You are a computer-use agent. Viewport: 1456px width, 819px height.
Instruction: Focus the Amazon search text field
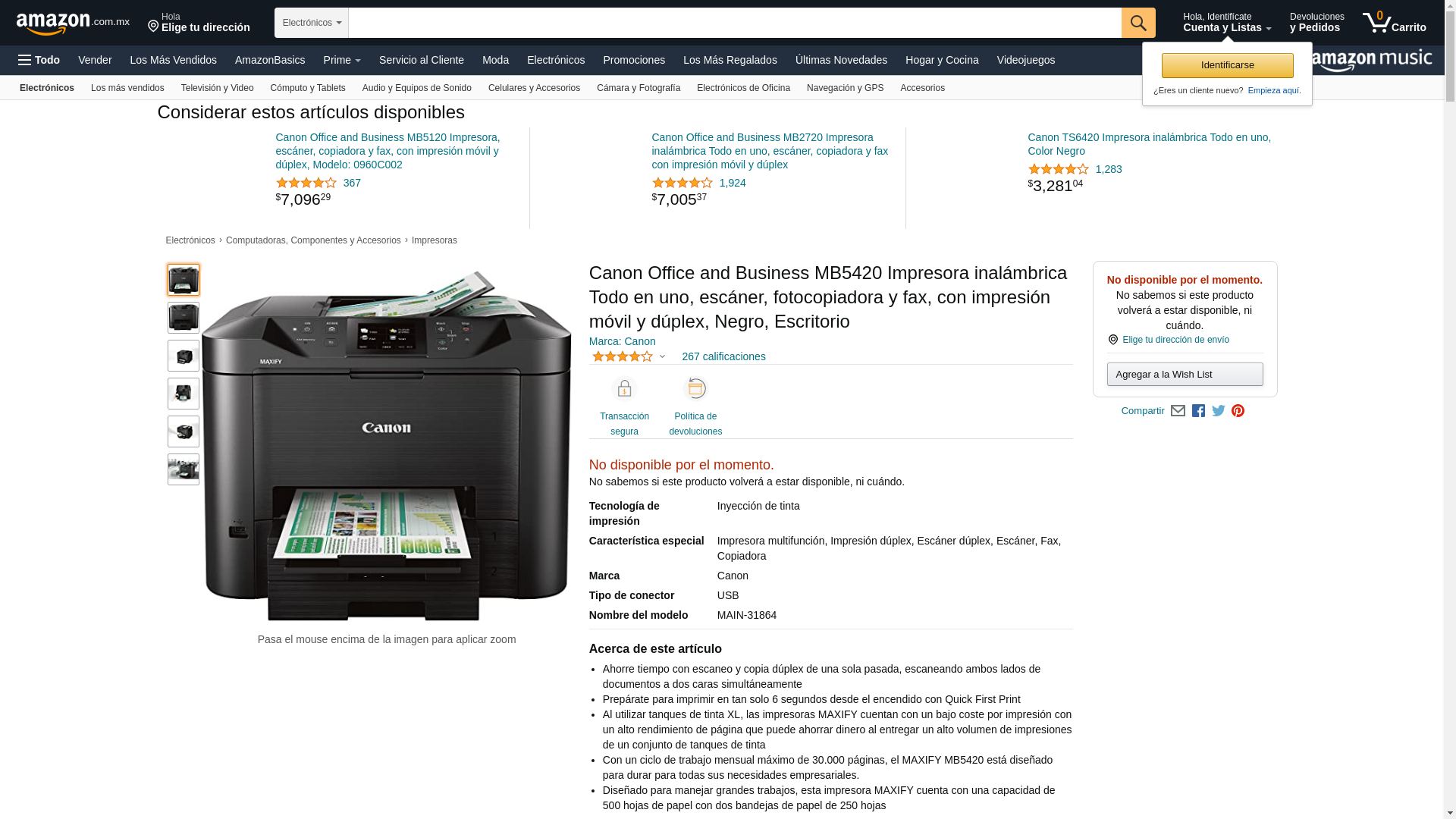(735, 23)
